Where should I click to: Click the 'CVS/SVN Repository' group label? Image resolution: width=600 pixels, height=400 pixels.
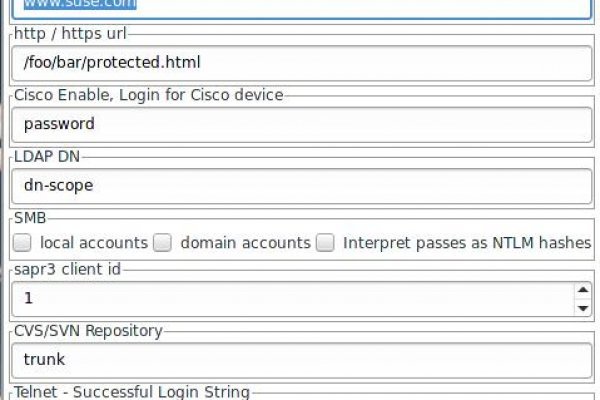(87, 330)
